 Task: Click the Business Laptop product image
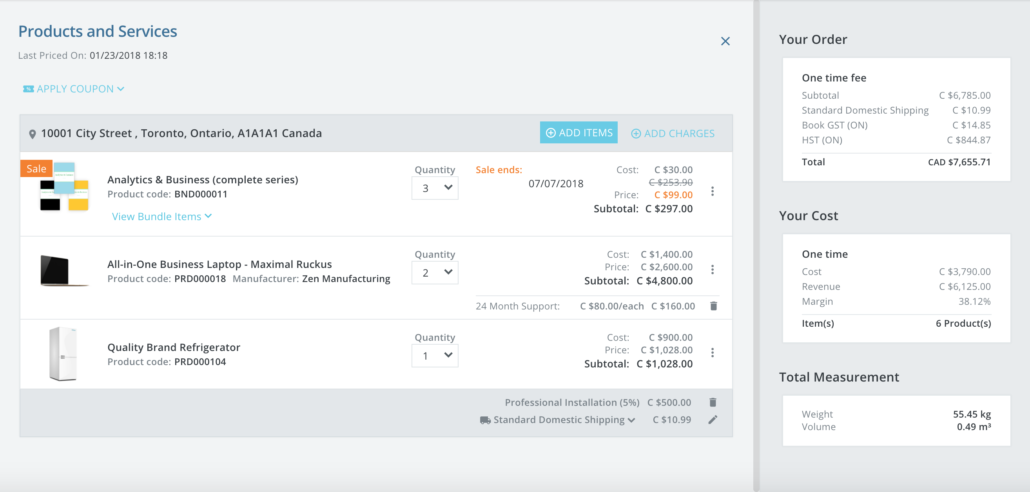[x=63, y=271]
